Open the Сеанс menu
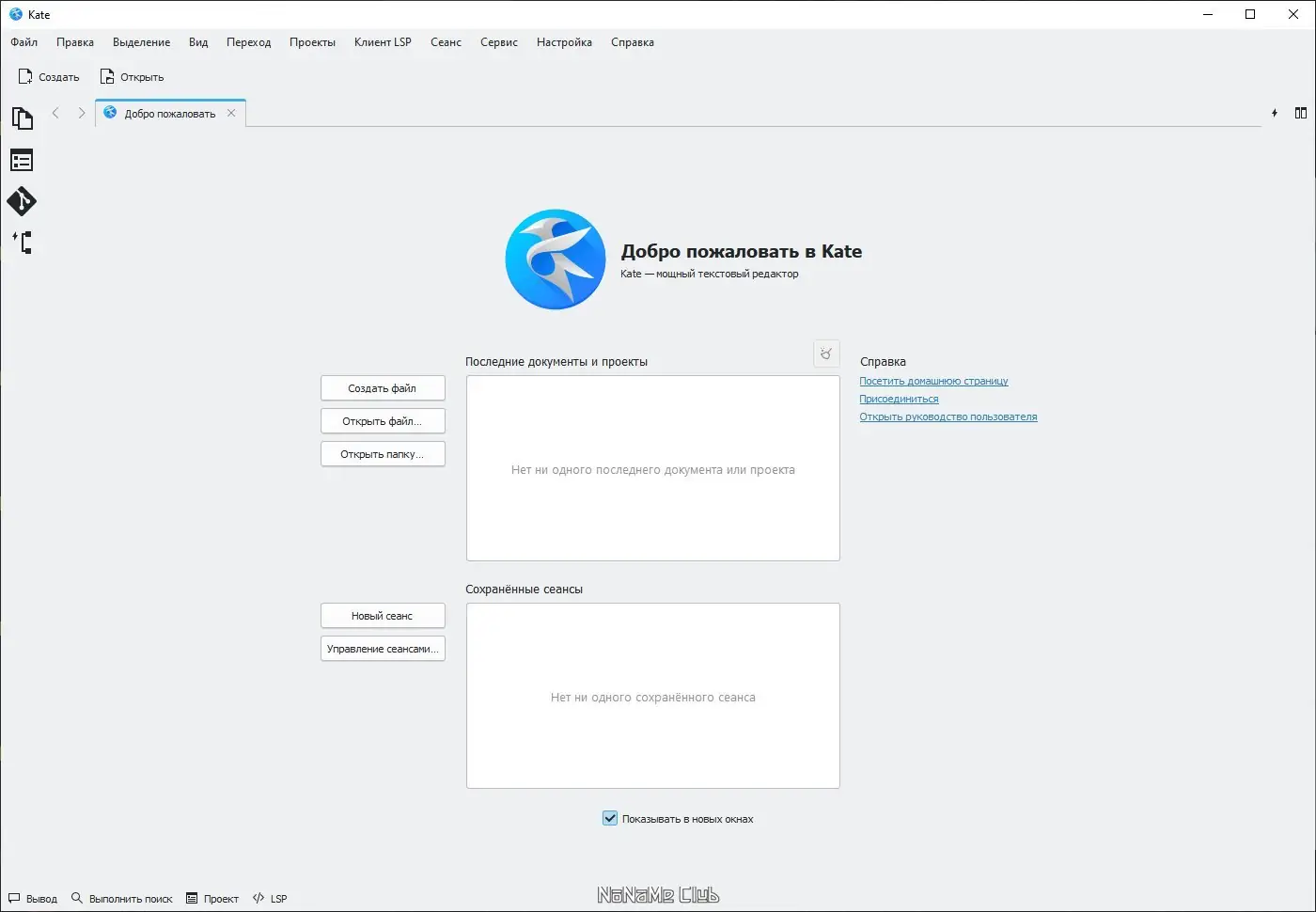Viewport: 1316px width, 912px height. (x=446, y=42)
